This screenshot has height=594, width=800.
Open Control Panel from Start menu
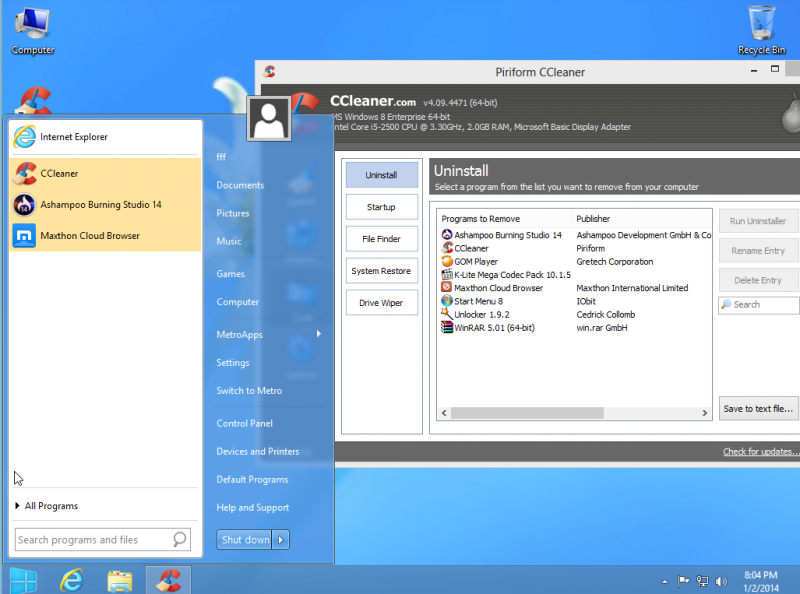coord(244,424)
